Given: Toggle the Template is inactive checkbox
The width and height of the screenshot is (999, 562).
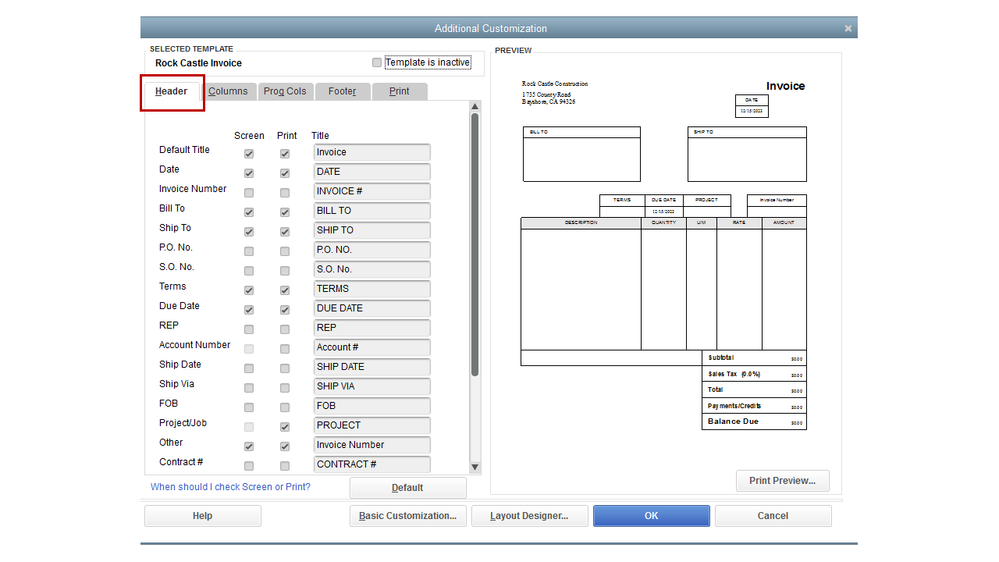Looking at the screenshot, I should [x=377, y=62].
